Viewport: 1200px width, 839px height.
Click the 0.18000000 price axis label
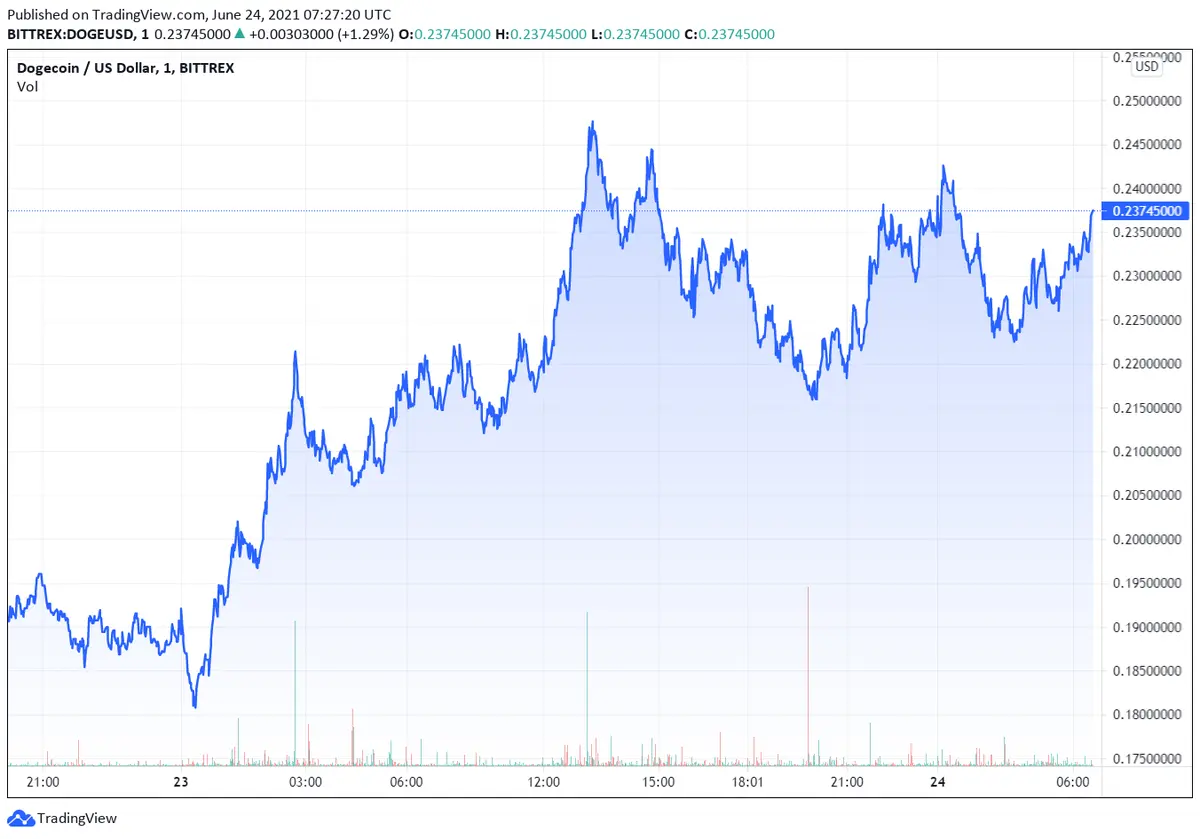[1147, 714]
